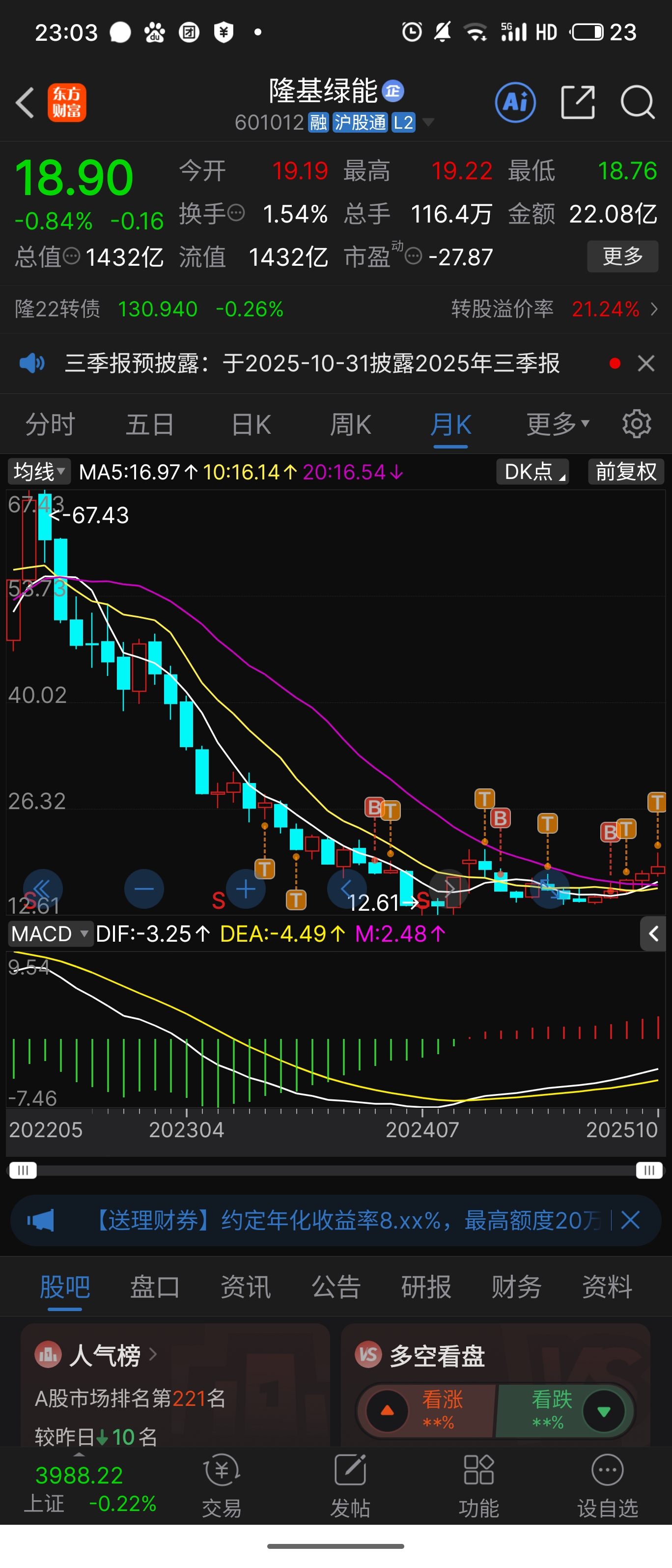
Task: Tap the 上证 index ticker
Action: pos(90,1489)
